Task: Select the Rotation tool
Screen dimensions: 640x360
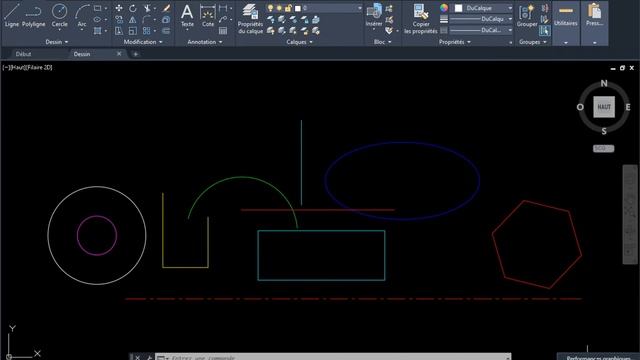Action: tap(133, 8)
